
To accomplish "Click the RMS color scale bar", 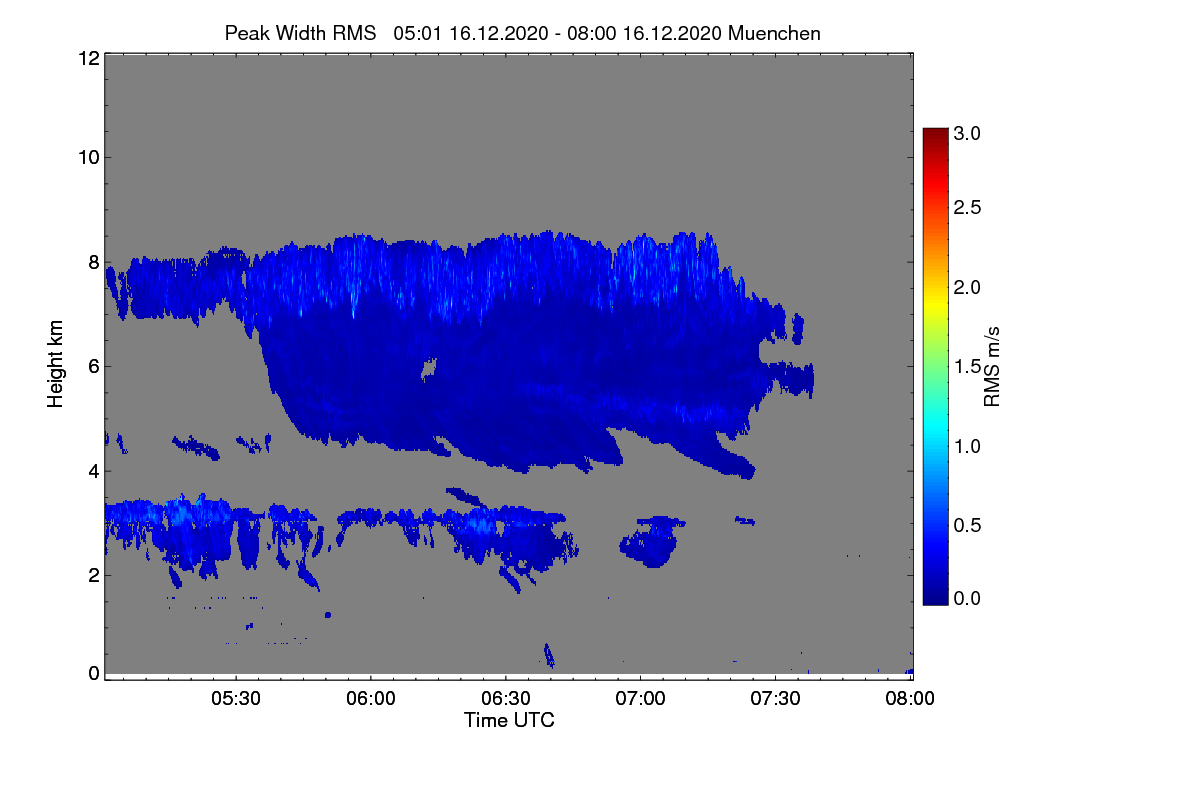I will (934, 366).
